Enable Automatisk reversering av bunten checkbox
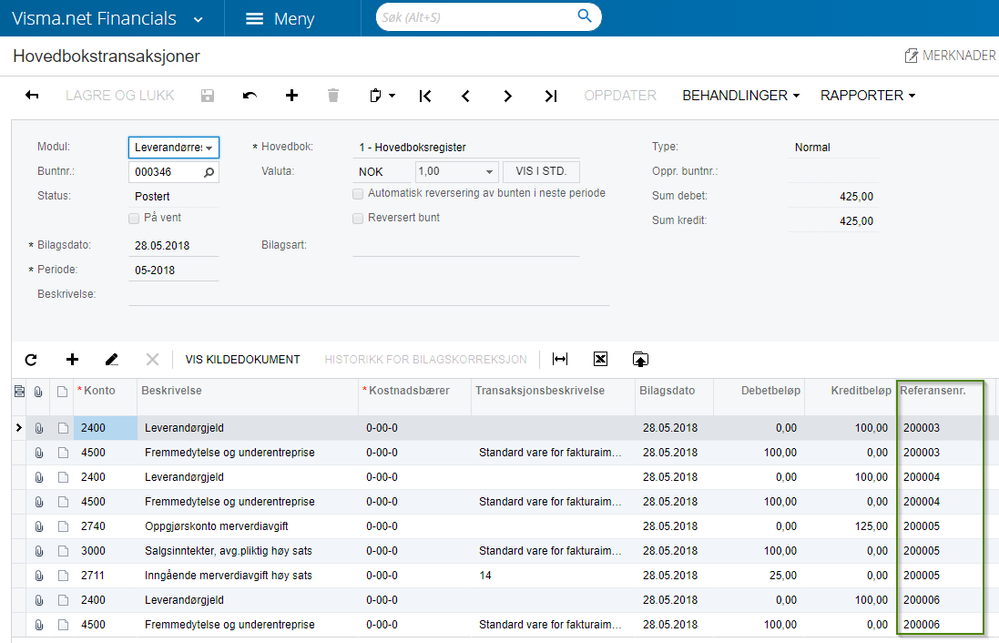The image size is (999, 643). click(358, 194)
